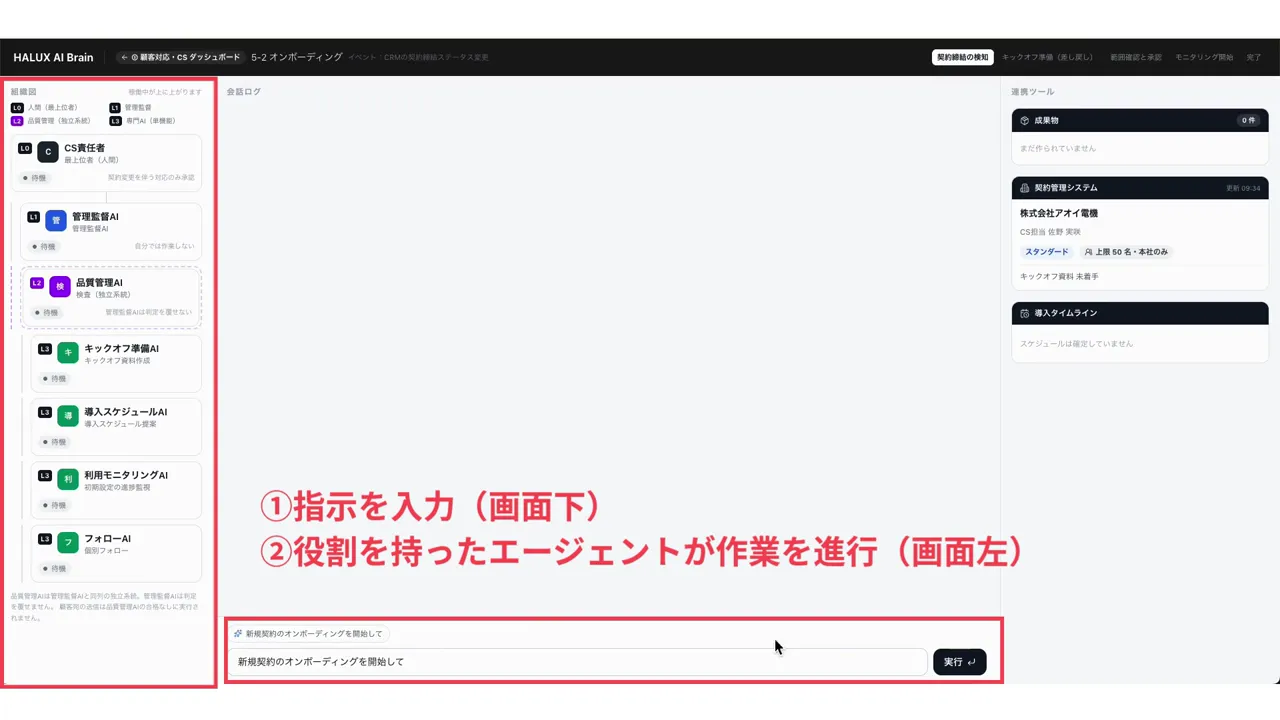Click the 契約管理システム building icon
The height and width of the screenshot is (720, 1280).
(1025, 188)
